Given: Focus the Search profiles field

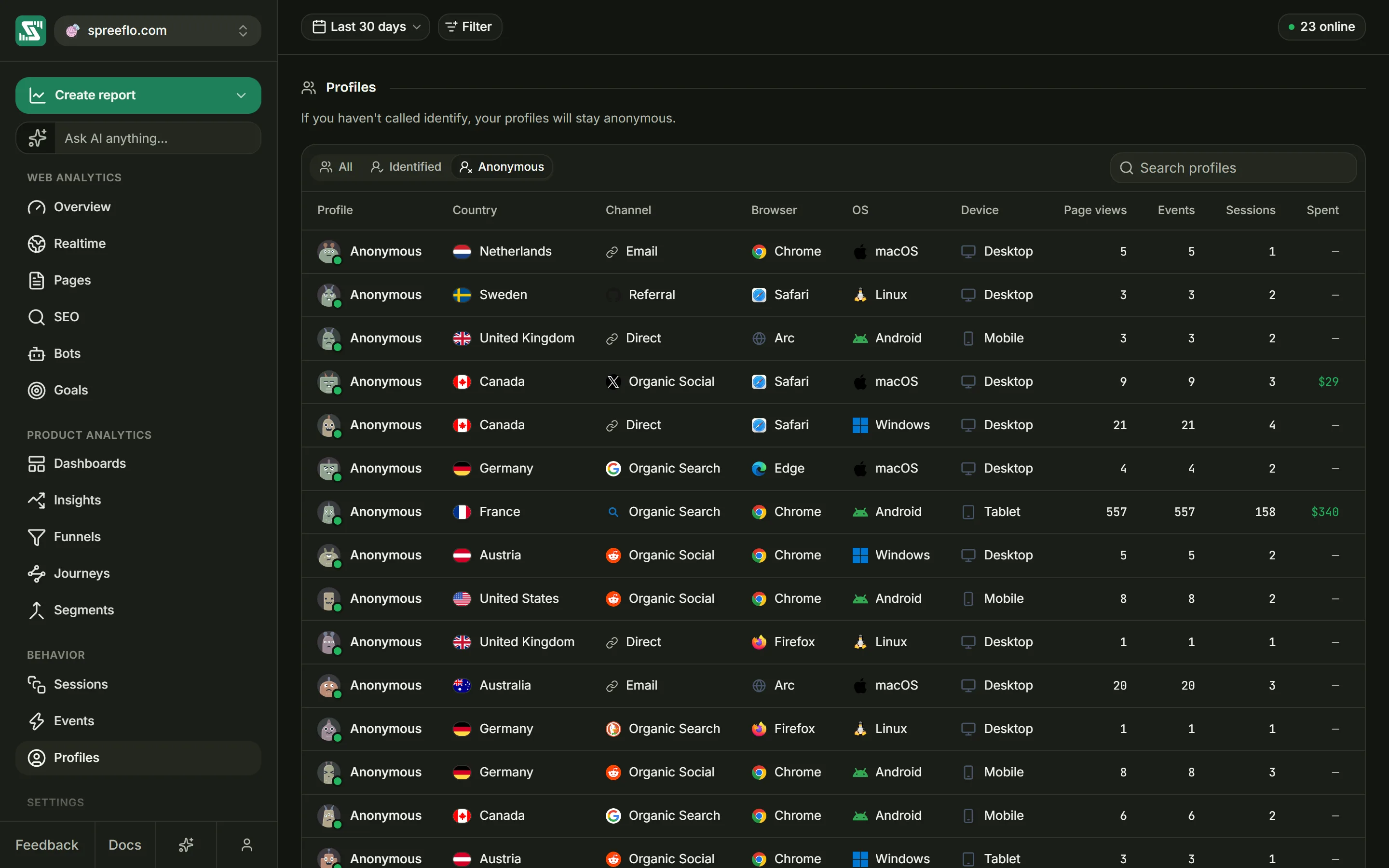Looking at the screenshot, I should click(x=1233, y=168).
